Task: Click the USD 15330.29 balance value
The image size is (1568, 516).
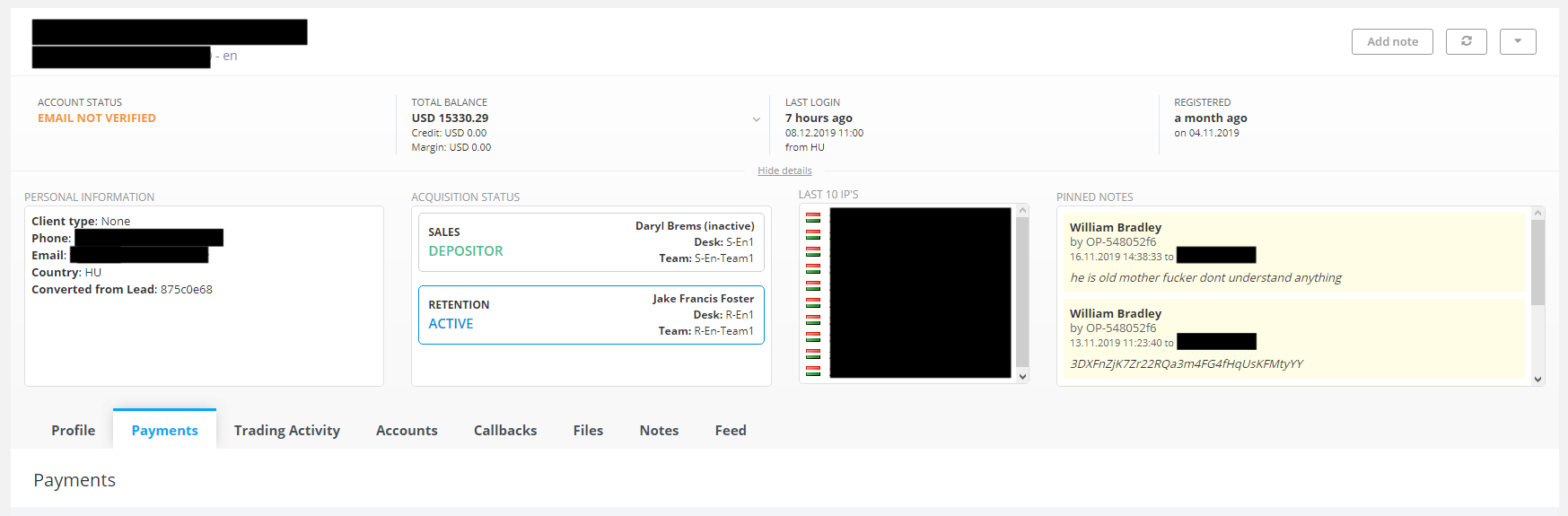Action: 450,118
